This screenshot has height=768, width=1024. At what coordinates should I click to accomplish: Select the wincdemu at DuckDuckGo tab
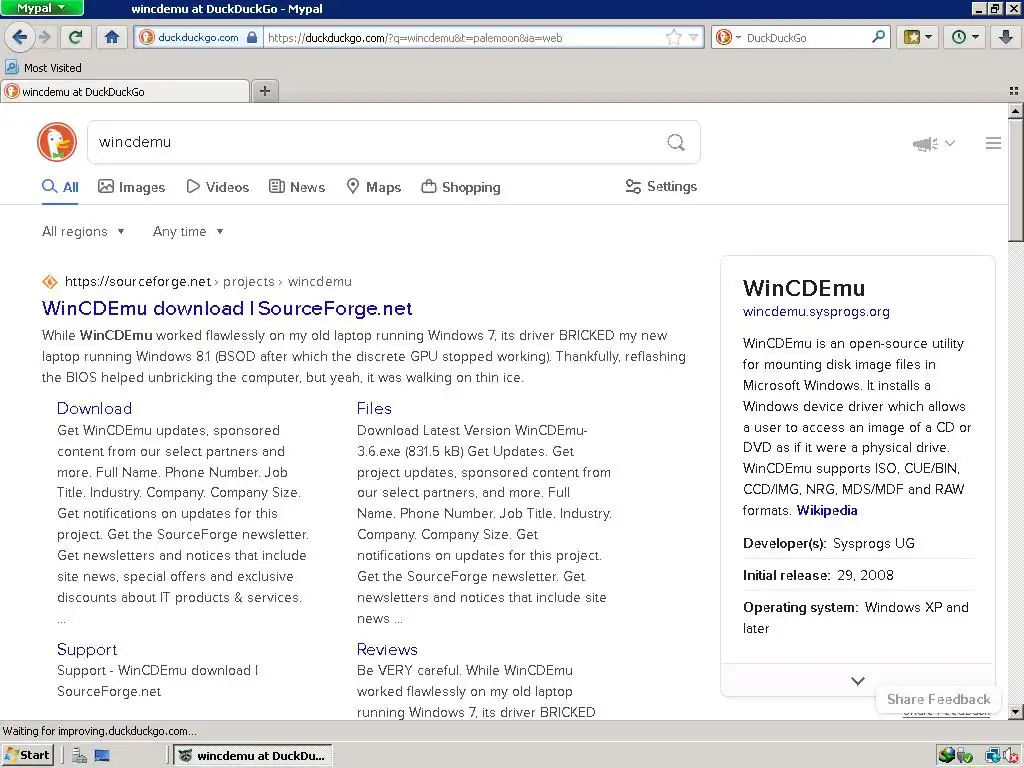124,91
